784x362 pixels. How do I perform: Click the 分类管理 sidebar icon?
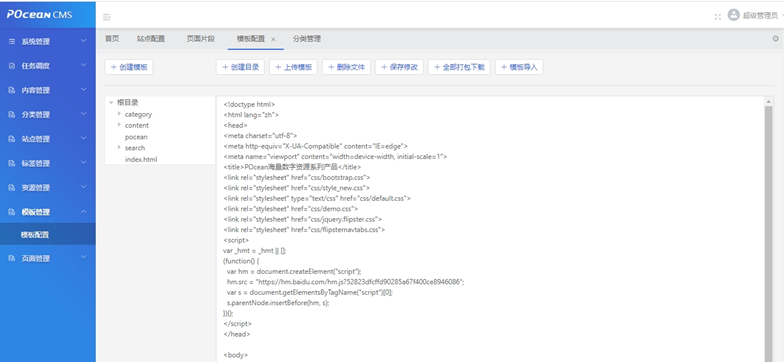(x=12, y=114)
